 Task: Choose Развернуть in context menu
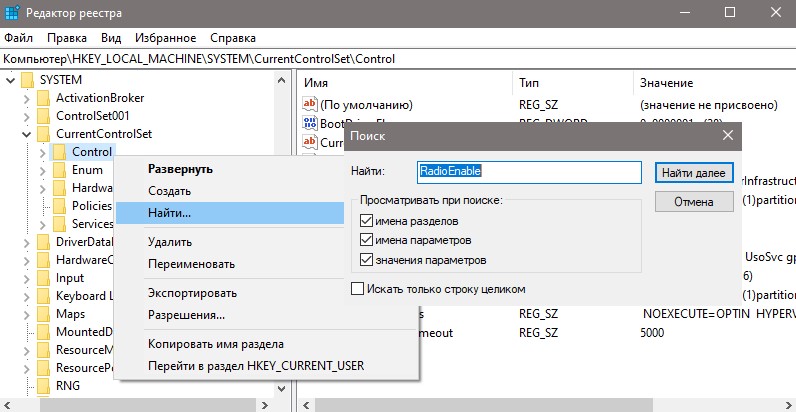pyautogui.click(x=230, y=169)
